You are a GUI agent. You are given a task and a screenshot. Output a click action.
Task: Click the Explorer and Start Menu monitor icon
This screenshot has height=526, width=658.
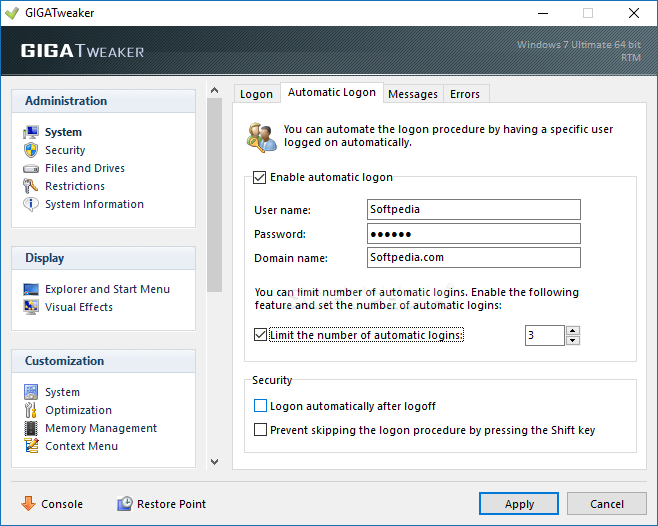tap(31, 289)
